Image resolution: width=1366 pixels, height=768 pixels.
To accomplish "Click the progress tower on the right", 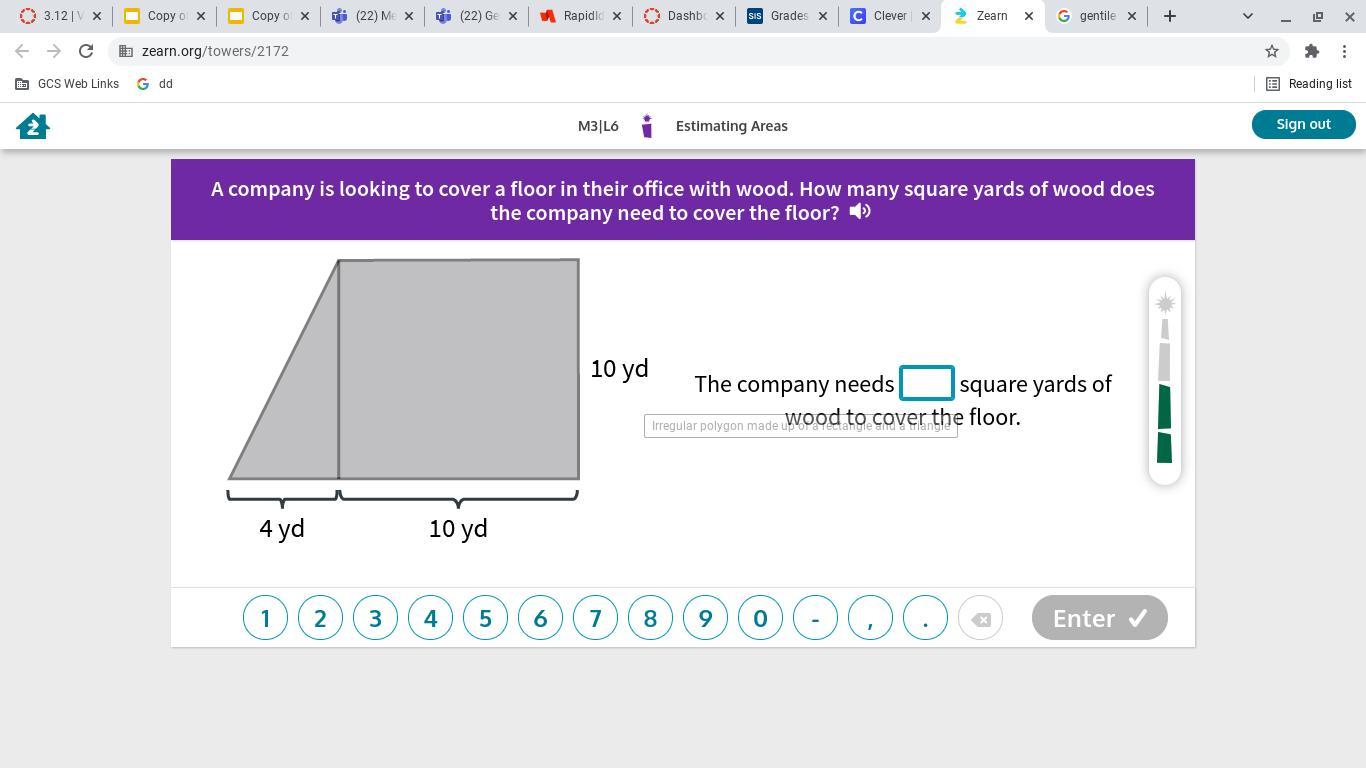I will (x=1165, y=381).
